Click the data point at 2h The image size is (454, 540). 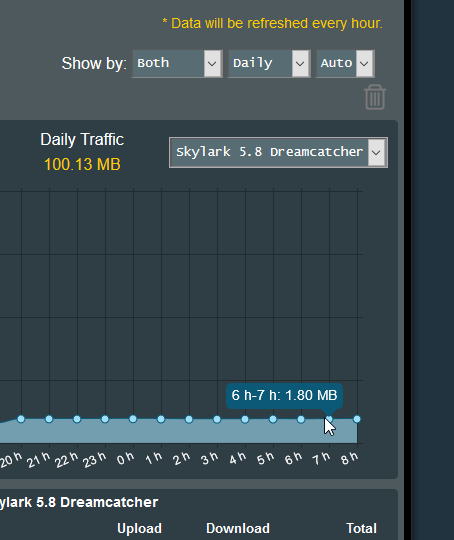pos(189,419)
